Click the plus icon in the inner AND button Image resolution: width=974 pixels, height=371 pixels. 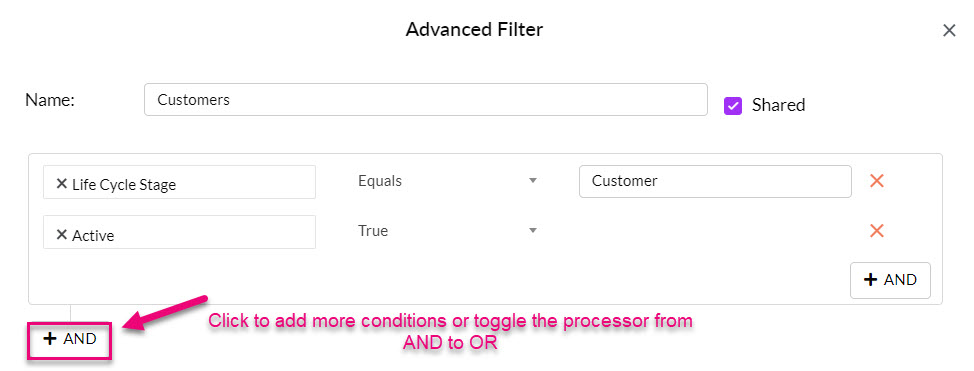tap(871, 280)
